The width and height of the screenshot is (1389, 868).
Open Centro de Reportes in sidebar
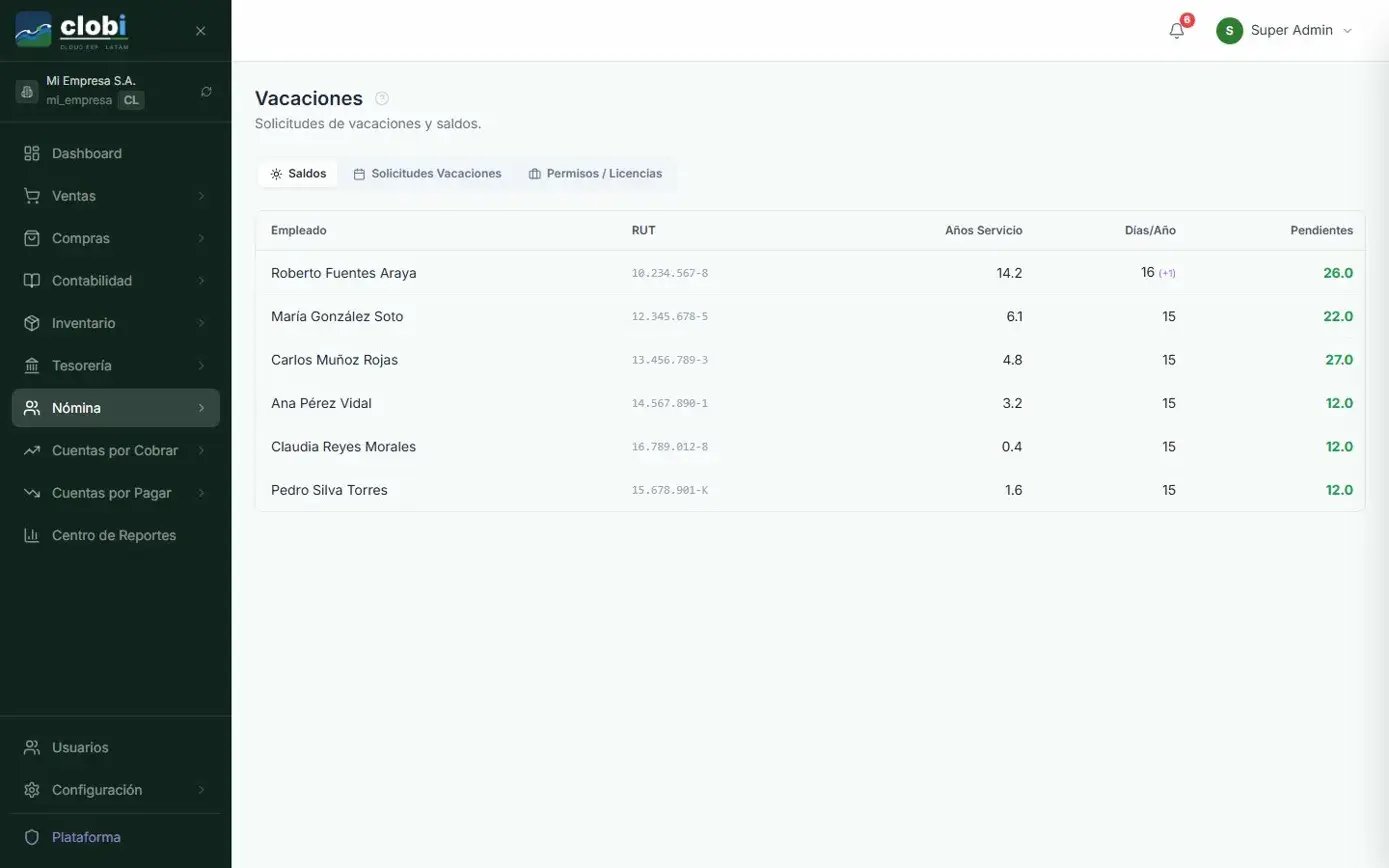click(113, 535)
